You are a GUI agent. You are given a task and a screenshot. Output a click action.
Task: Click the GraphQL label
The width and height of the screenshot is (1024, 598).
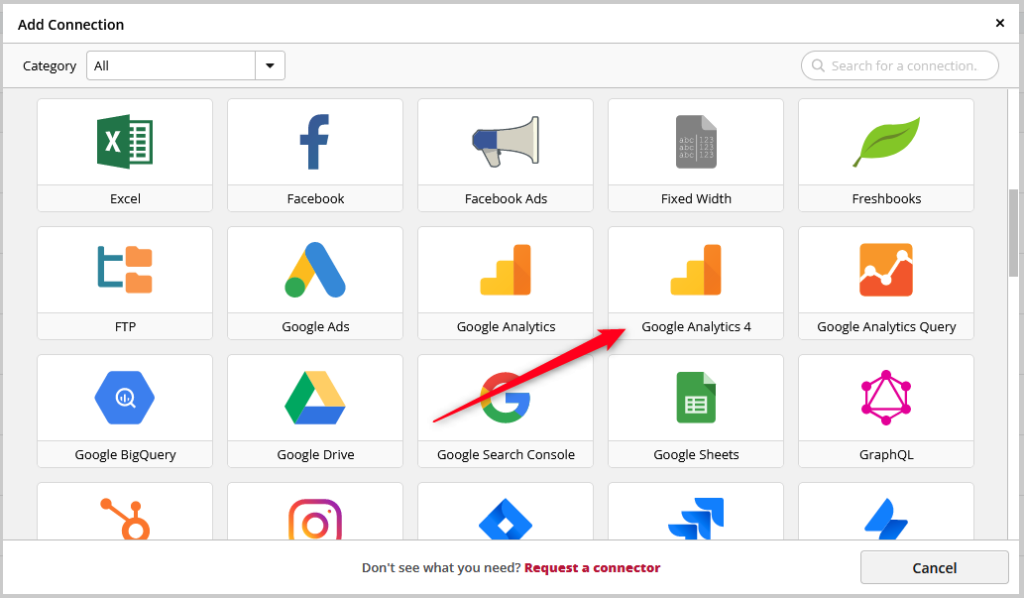pos(886,454)
